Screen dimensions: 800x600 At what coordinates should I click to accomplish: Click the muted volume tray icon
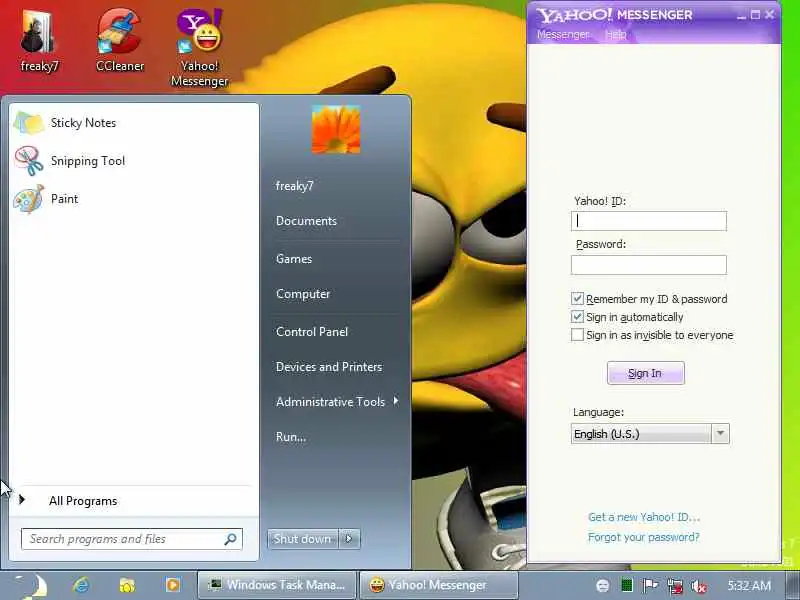(698, 586)
